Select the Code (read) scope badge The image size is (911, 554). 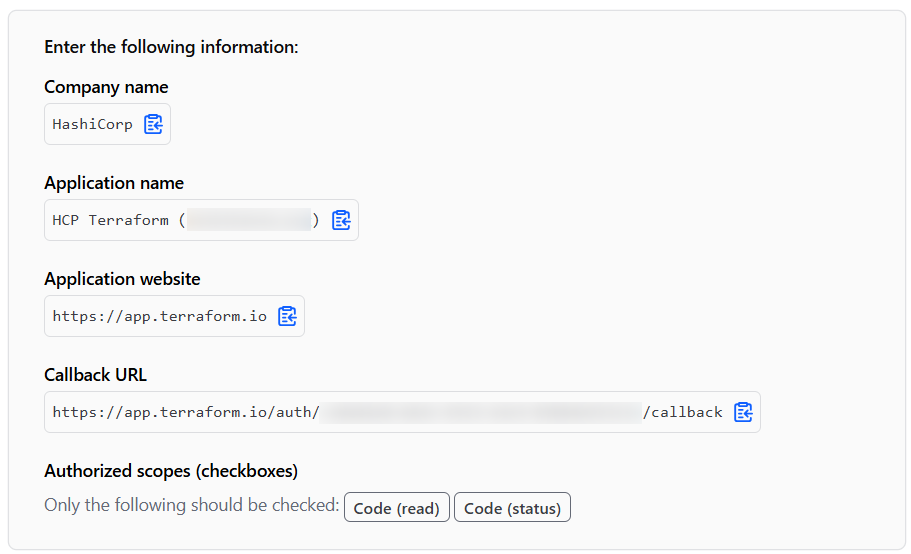coord(396,508)
